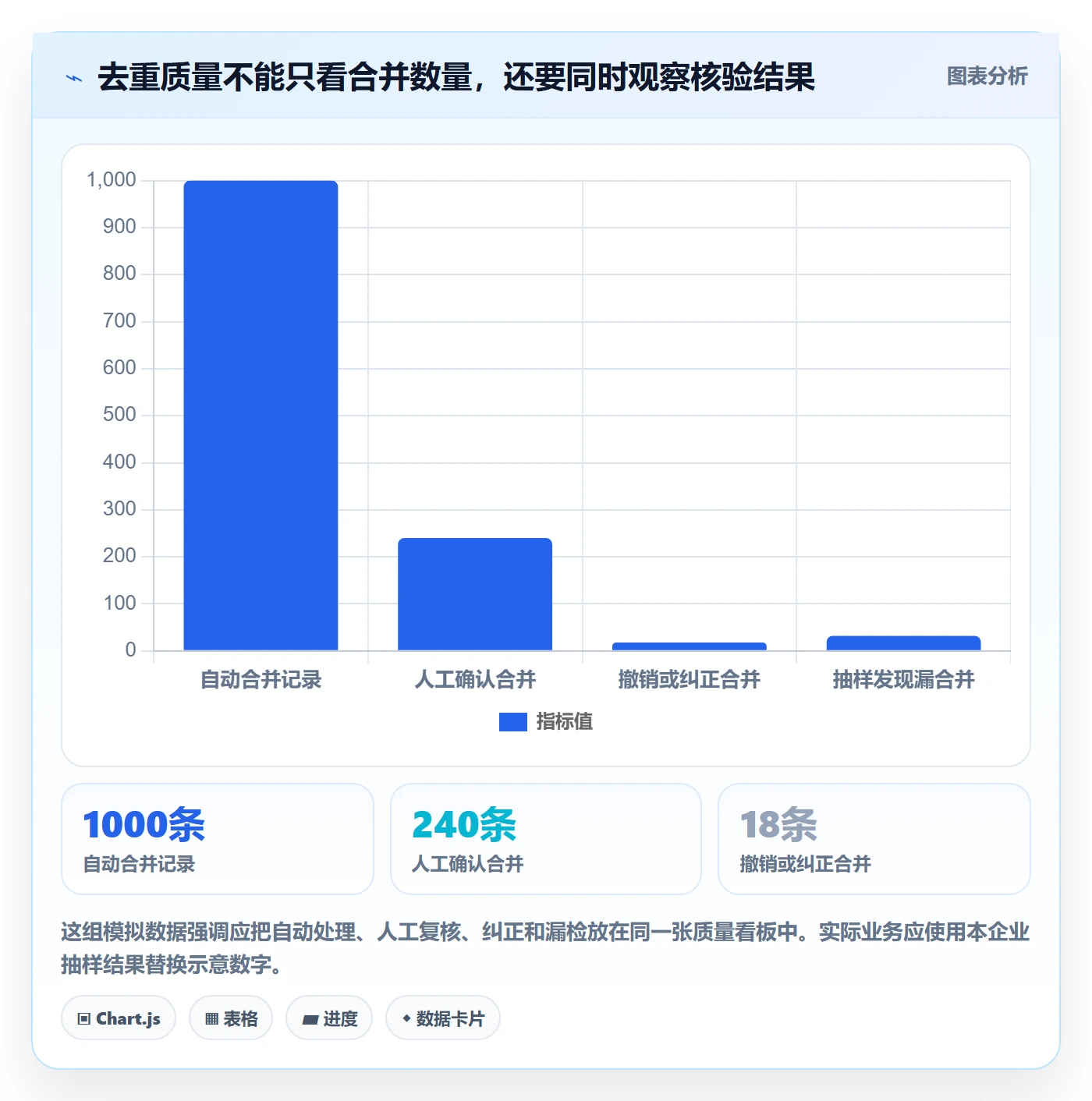
Task: Select the 进度 tag chip
Action: click(x=329, y=1018)
